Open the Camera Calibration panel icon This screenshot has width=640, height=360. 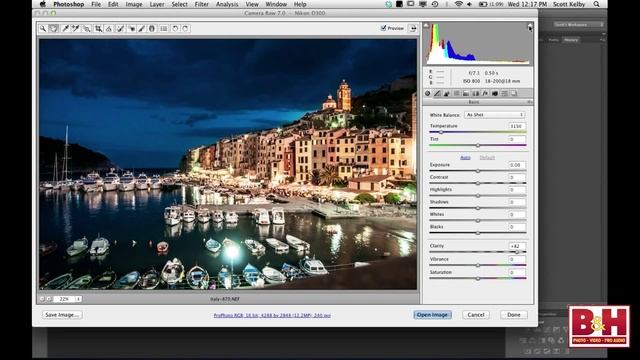[x=495, y=93]
